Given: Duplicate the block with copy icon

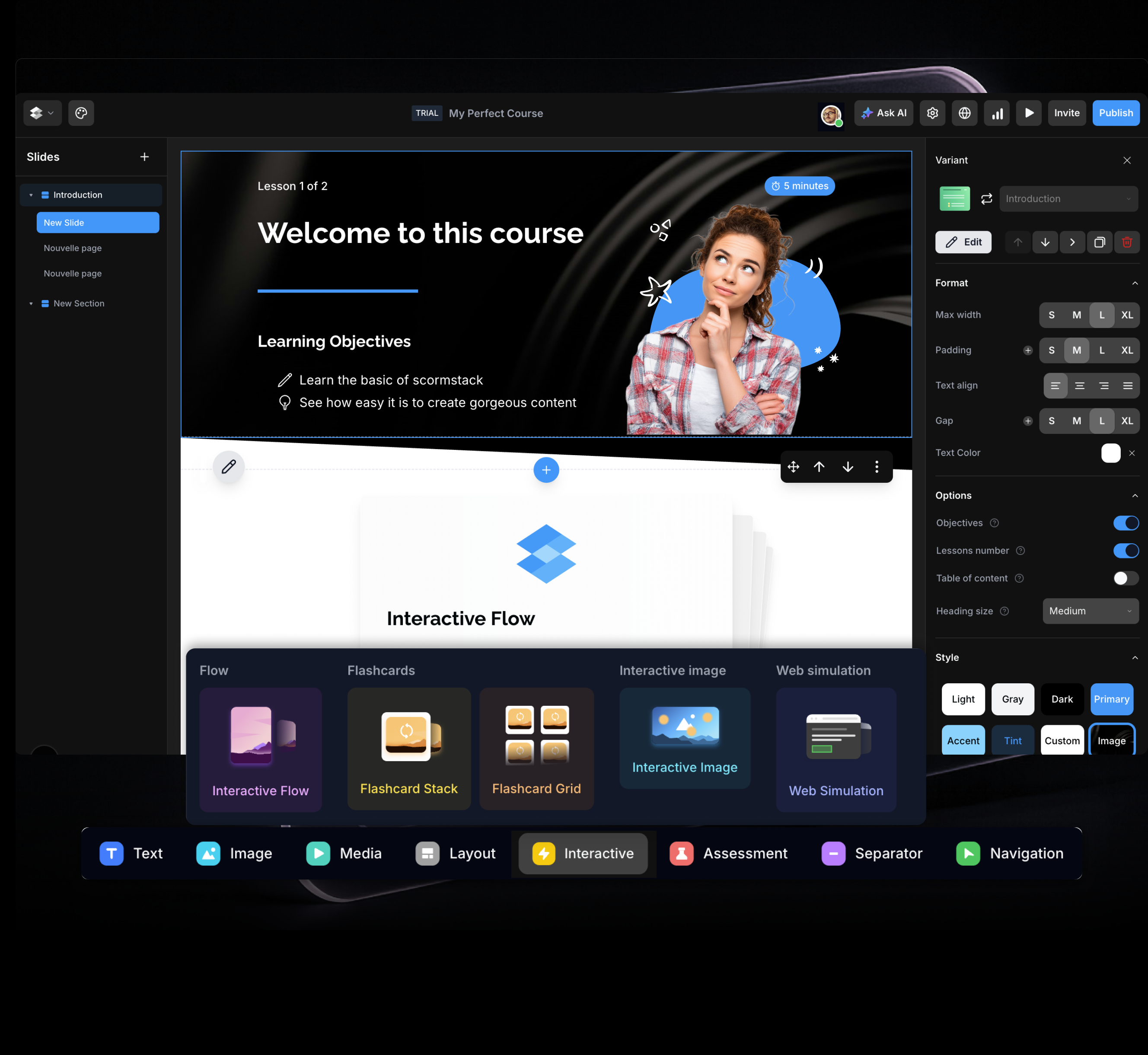Looking at the screenshot, I should [1099, 242].
